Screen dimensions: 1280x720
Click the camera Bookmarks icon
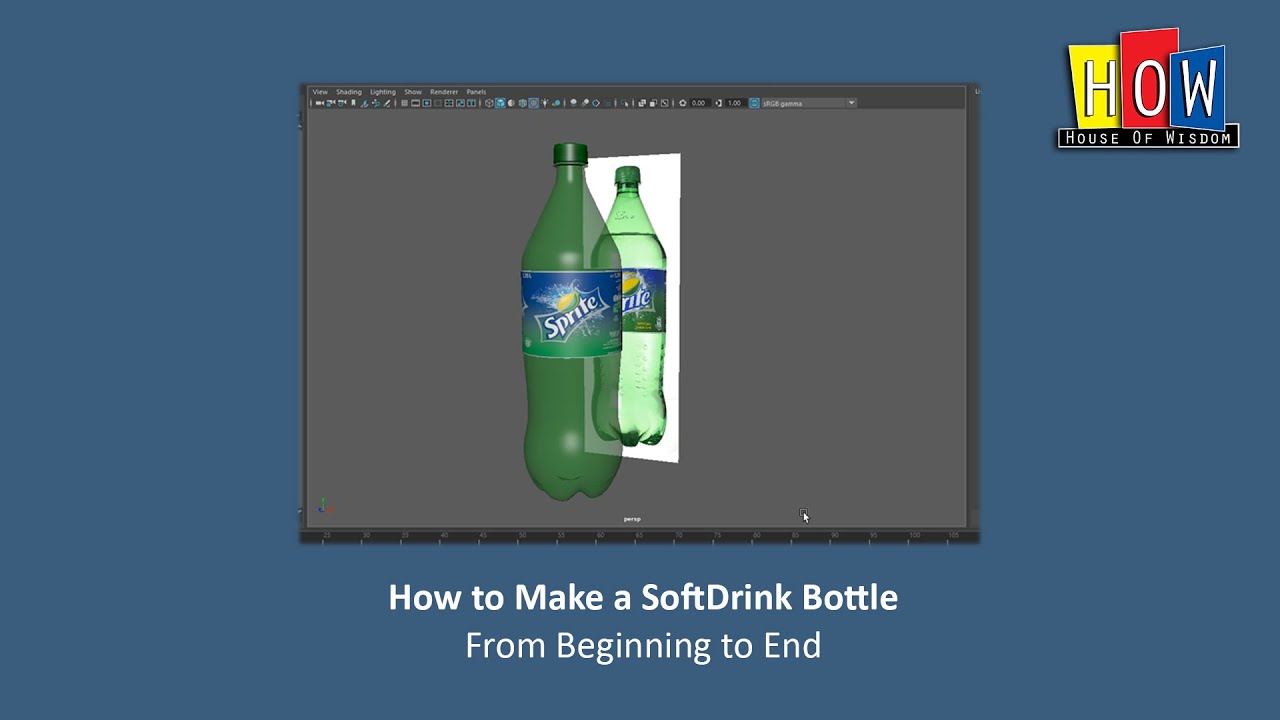353,103
